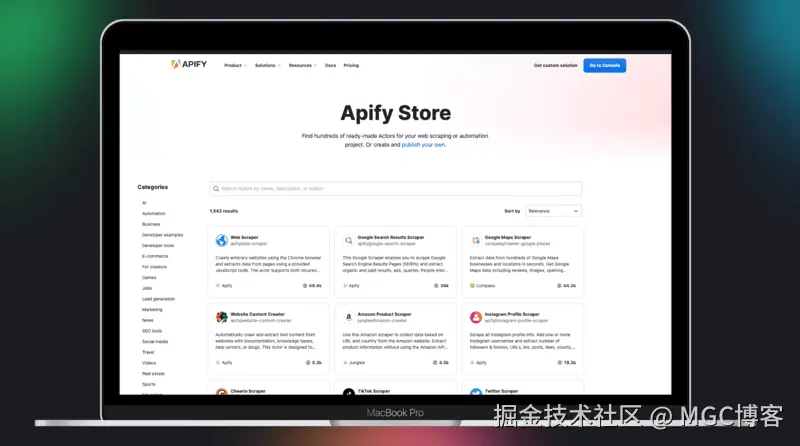Click the TikTok Scraper icon
The width and height of the screenshot is (800, 446).
point(348,392)
